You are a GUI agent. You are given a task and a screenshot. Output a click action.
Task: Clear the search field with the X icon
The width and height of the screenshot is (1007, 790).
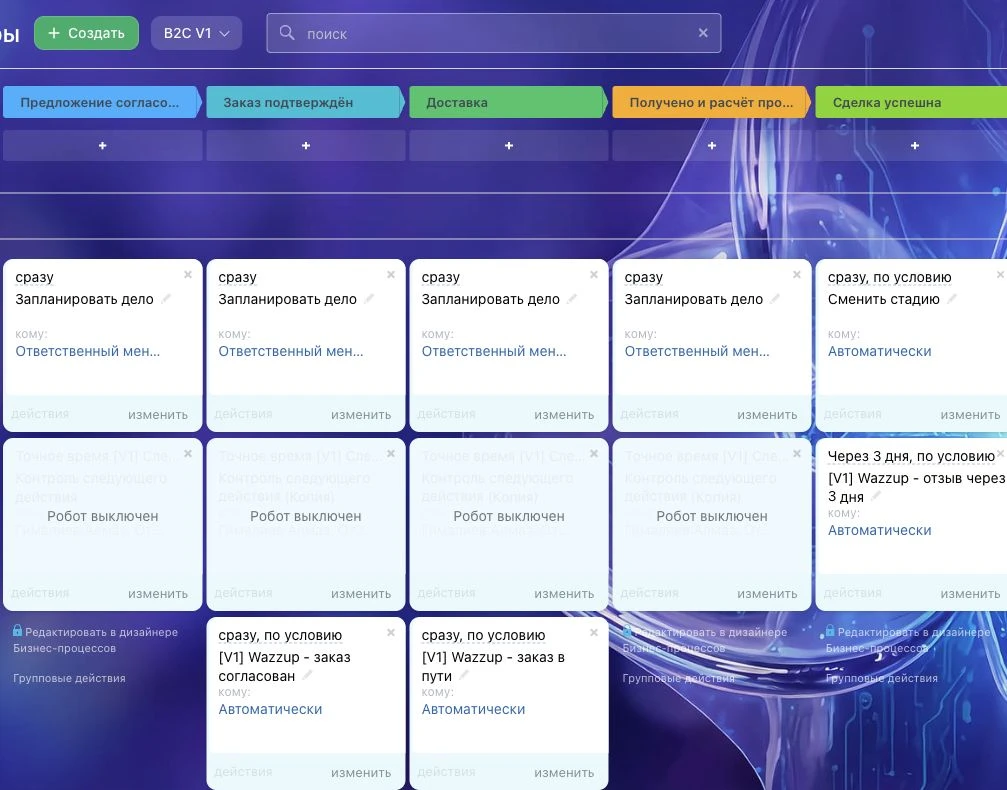tap(703, 33)
